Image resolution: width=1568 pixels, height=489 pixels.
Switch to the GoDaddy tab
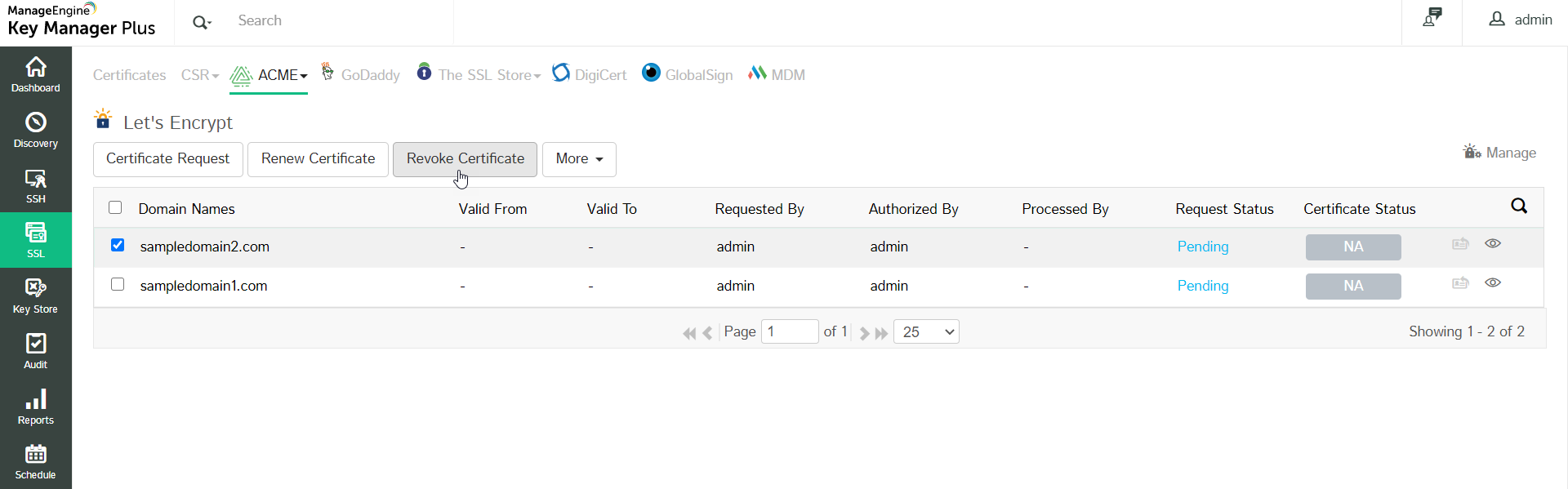coord(360,75)
